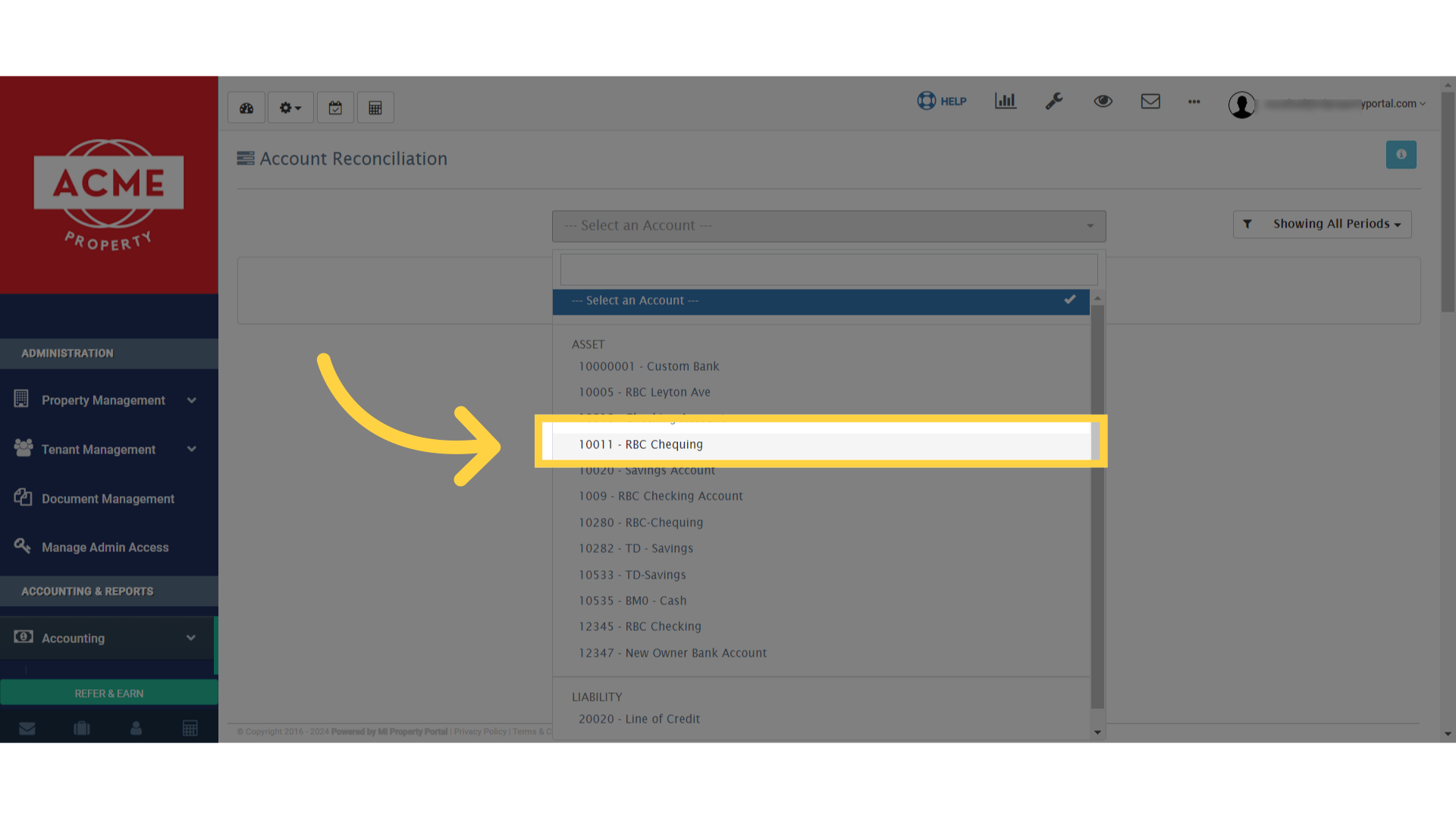Click the Property Management building icon

[21, 398]
